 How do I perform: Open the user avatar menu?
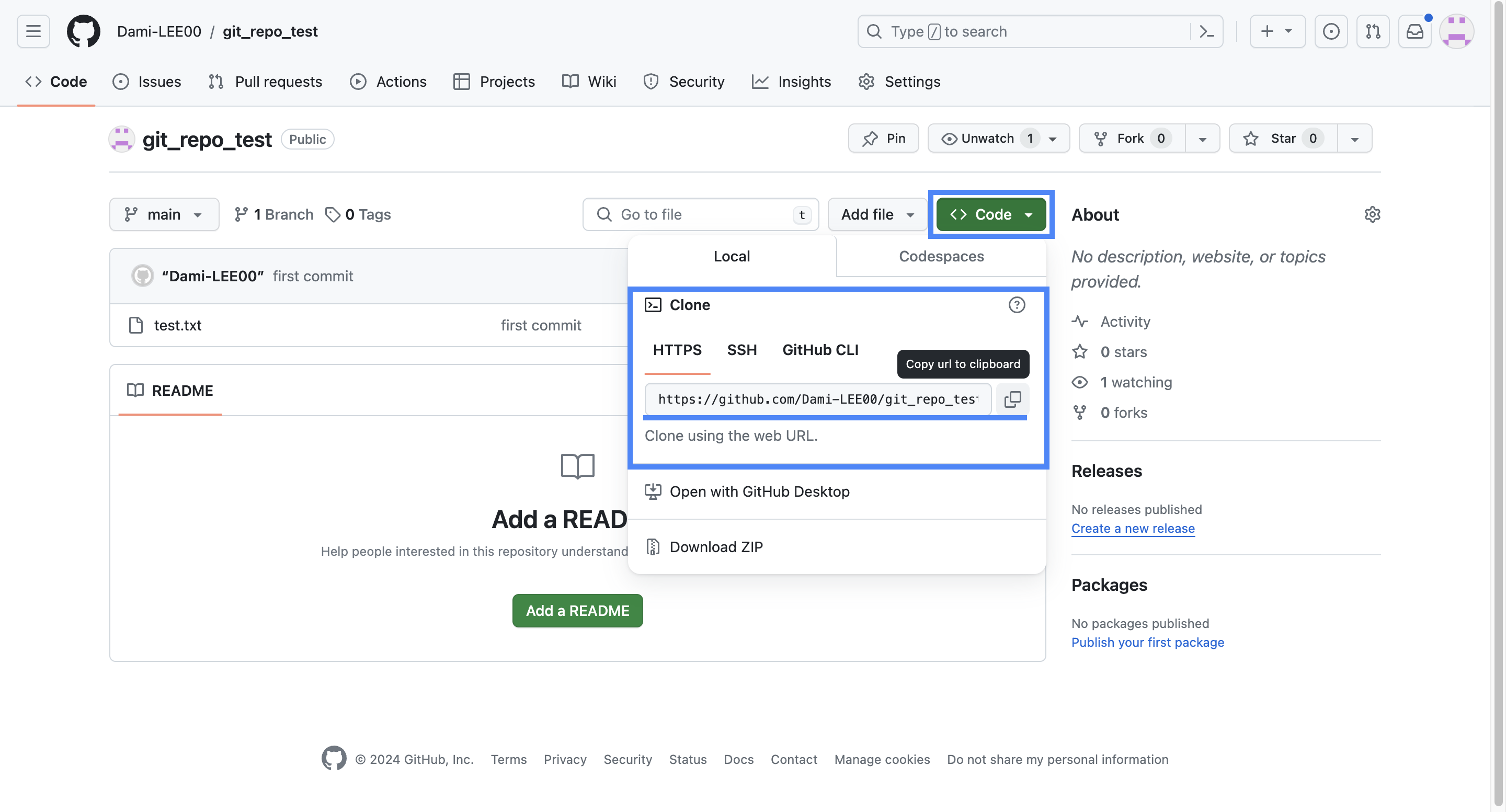tap(1456, 31)
